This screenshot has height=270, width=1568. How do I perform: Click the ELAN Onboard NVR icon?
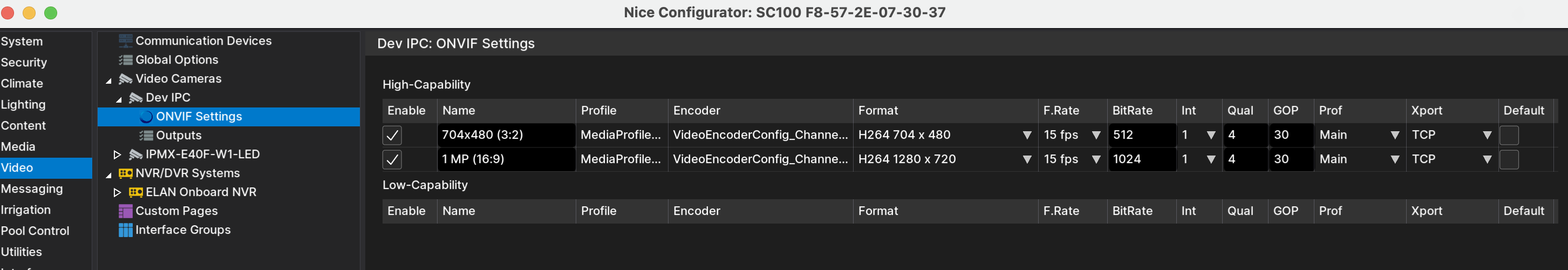pyautogui.click(x=136, y=192)
